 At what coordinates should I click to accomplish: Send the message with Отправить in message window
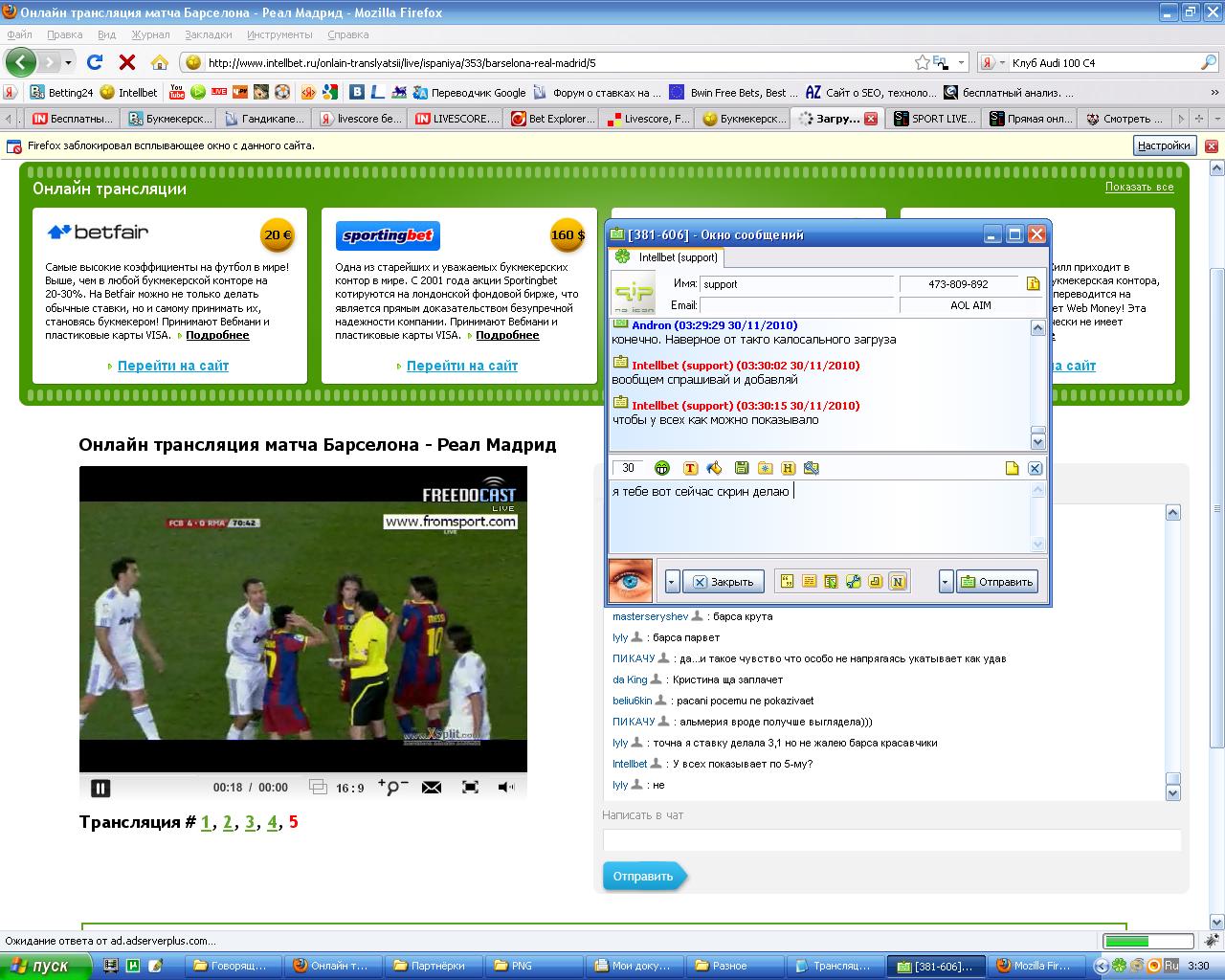(x=997, y=581)
